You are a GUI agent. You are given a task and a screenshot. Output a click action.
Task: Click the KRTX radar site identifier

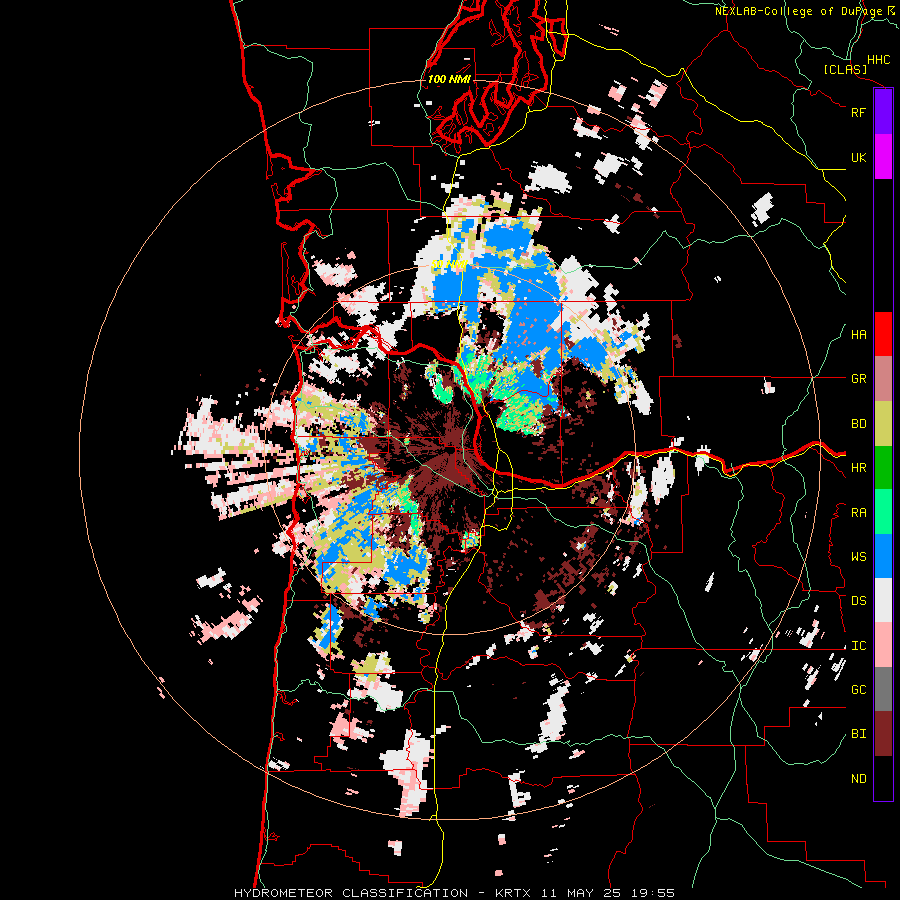pyautogui.click(x=515, y=893)
